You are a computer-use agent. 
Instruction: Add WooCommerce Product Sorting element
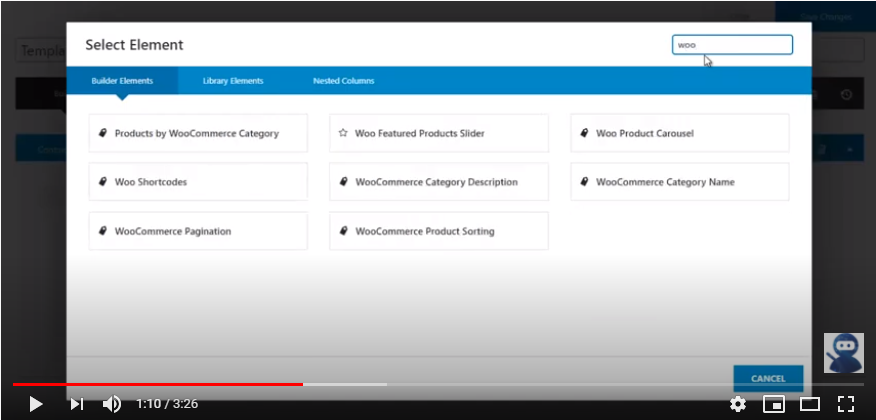pos(439,231)
